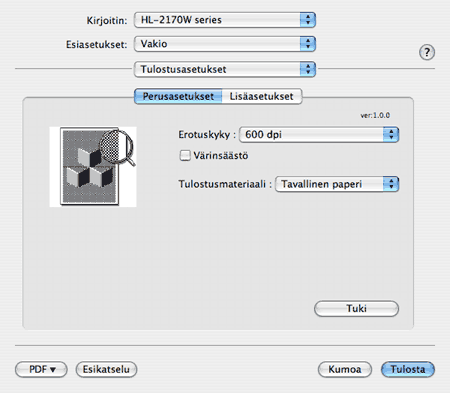This screenshot has width=450, height=393.
Task: Enable the Värinsäästö checkbox
Action: coord(185,155)
